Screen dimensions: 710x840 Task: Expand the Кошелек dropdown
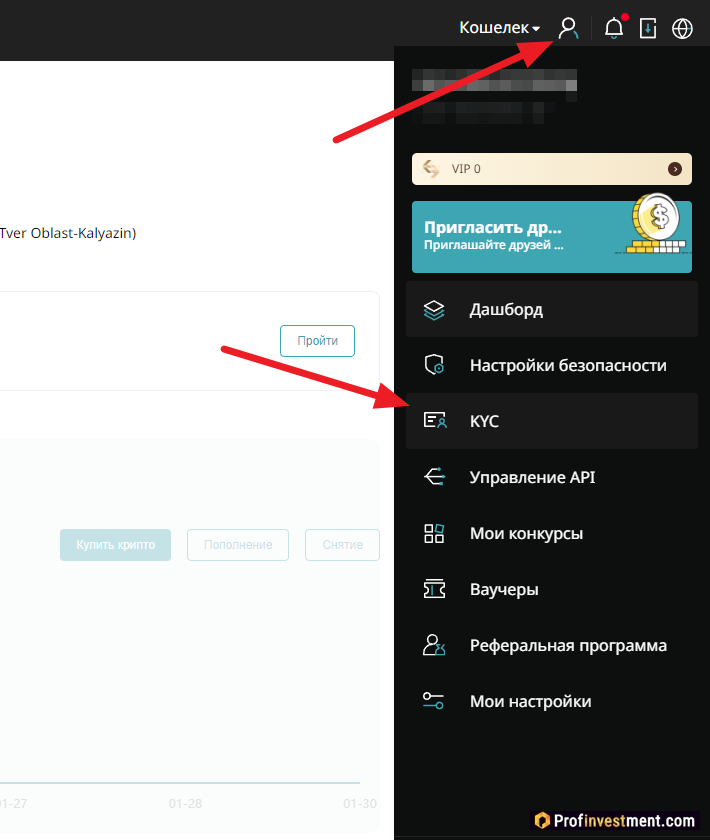point(499,27)
